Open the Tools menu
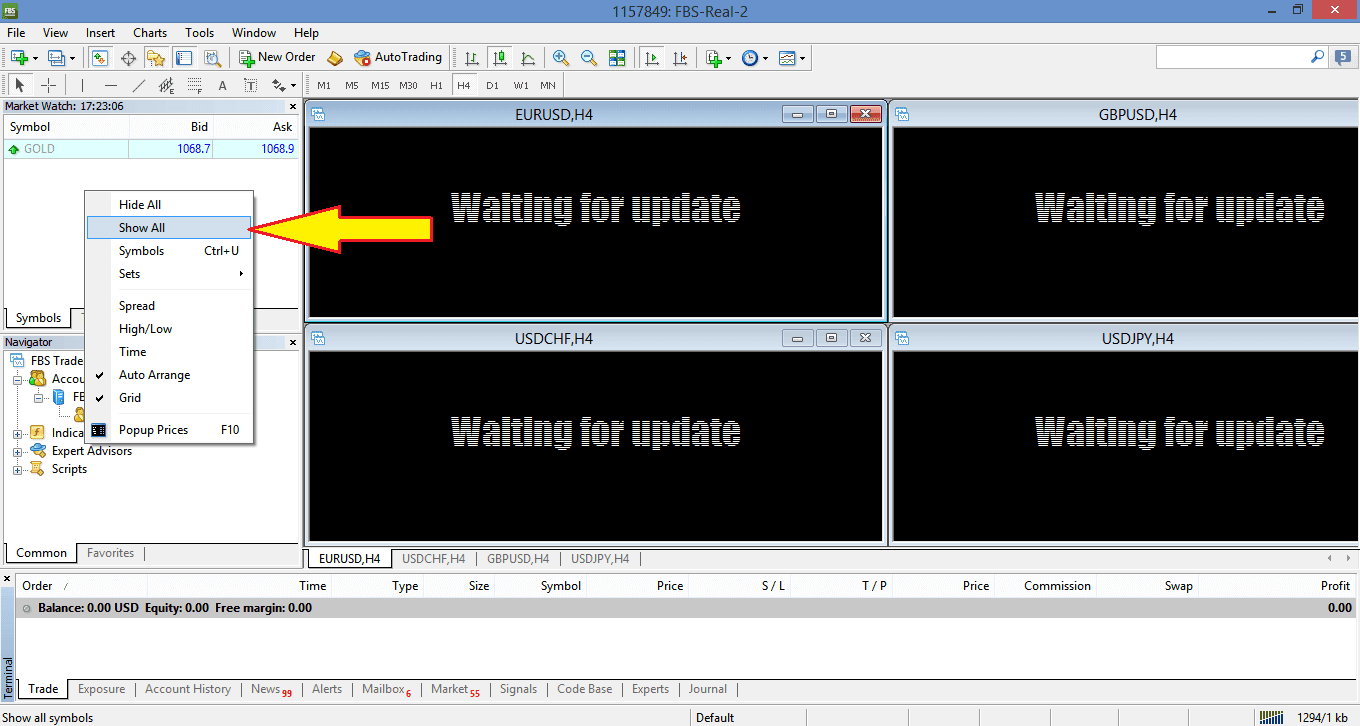The height and width of the screenshot is (726, 1360). click(x=200, y=33)
